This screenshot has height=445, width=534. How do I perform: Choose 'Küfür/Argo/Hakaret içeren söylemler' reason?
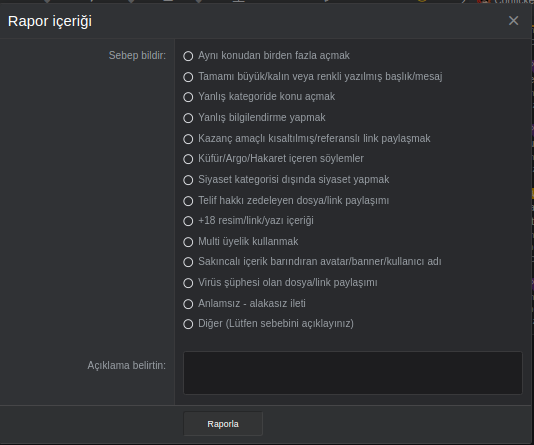pyautogui.click(x=188, y=159)
